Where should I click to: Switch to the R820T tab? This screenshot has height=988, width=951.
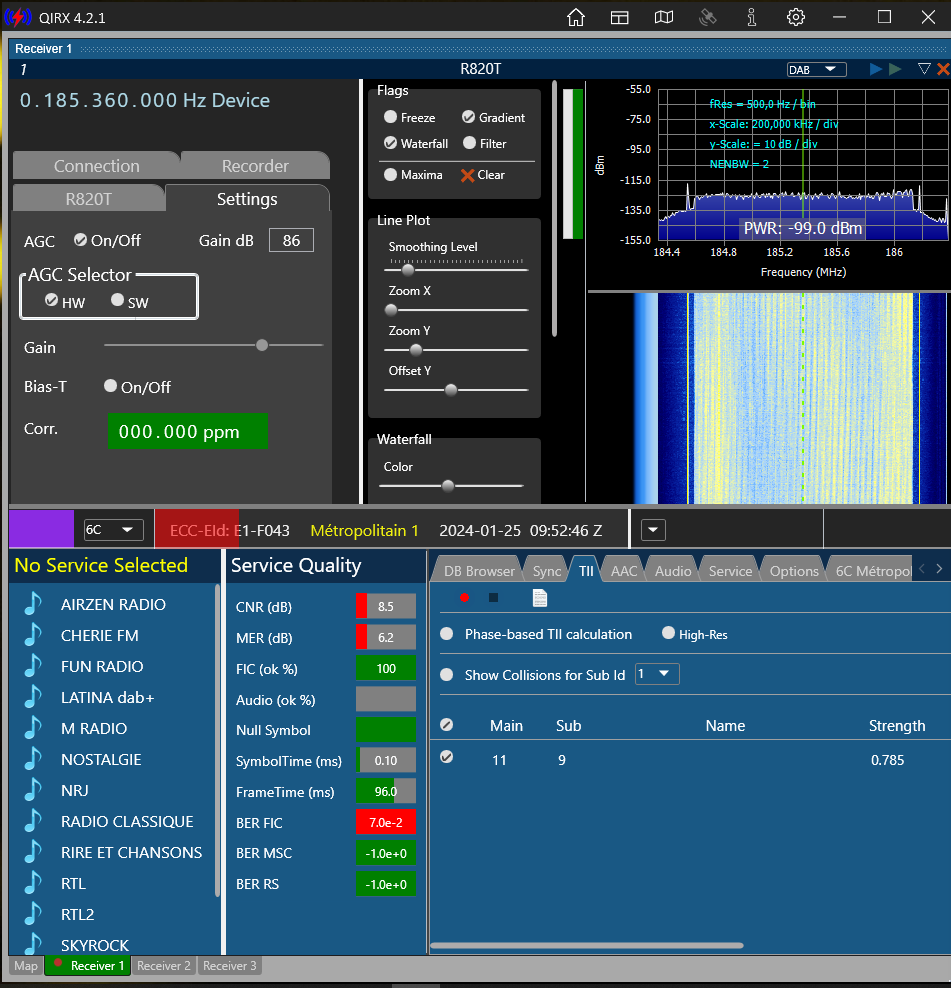coord(88,199)
